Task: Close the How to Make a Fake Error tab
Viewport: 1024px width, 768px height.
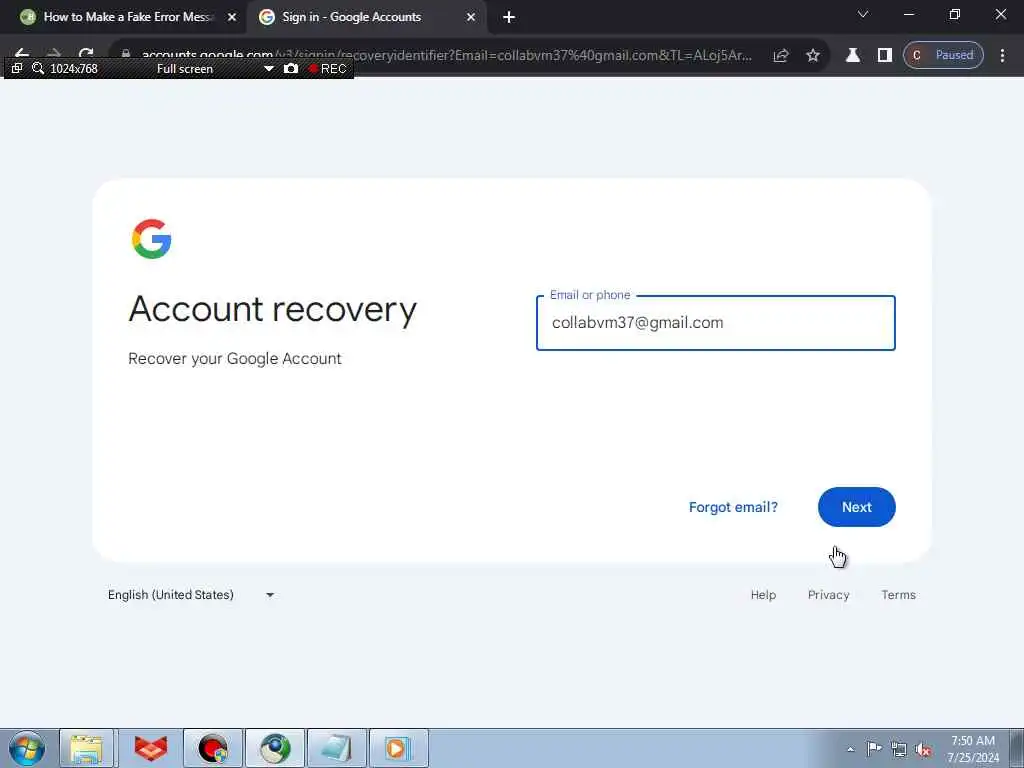Action: tap(231, 18)
